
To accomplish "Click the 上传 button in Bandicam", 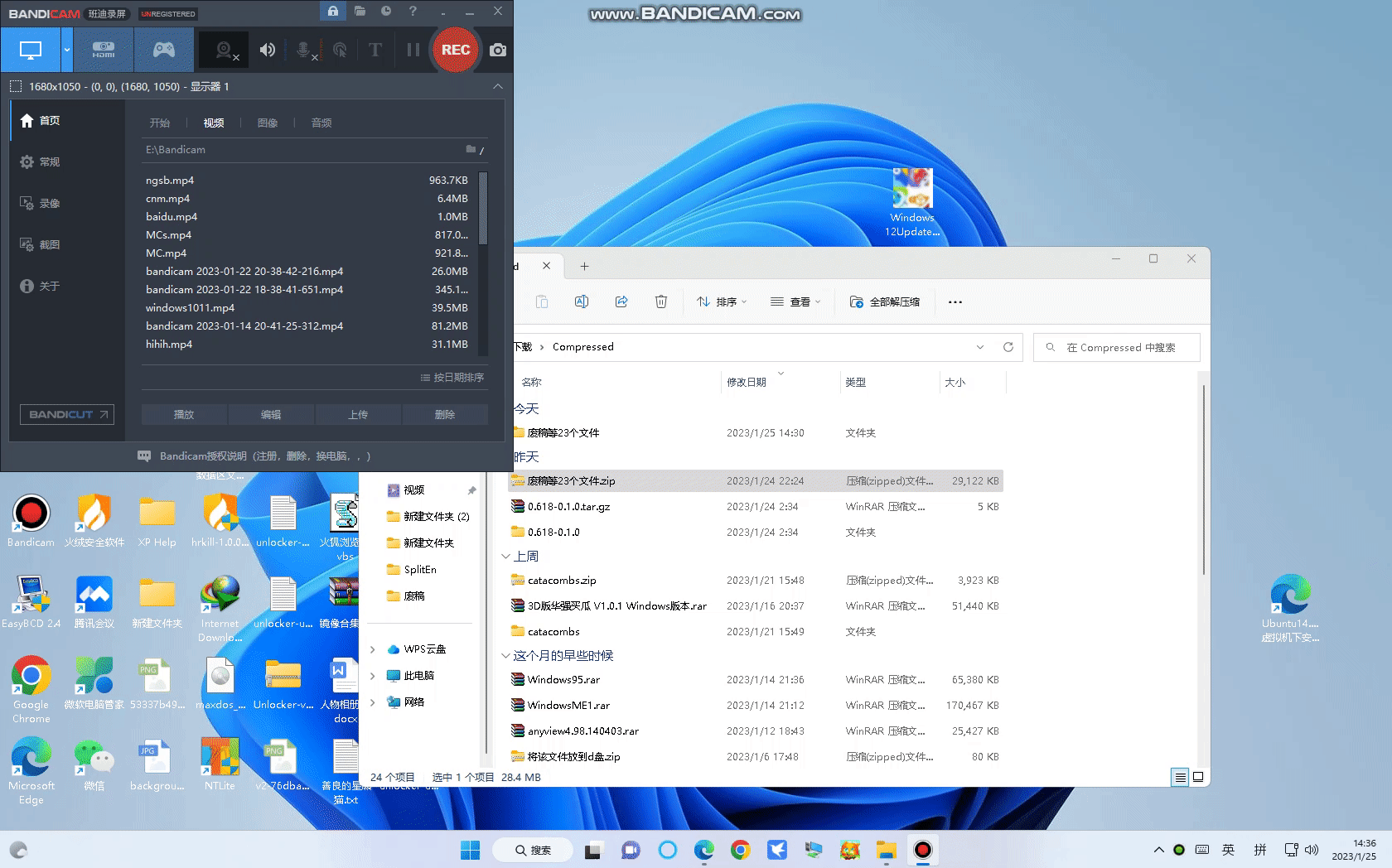I will (x=358, y=415).
